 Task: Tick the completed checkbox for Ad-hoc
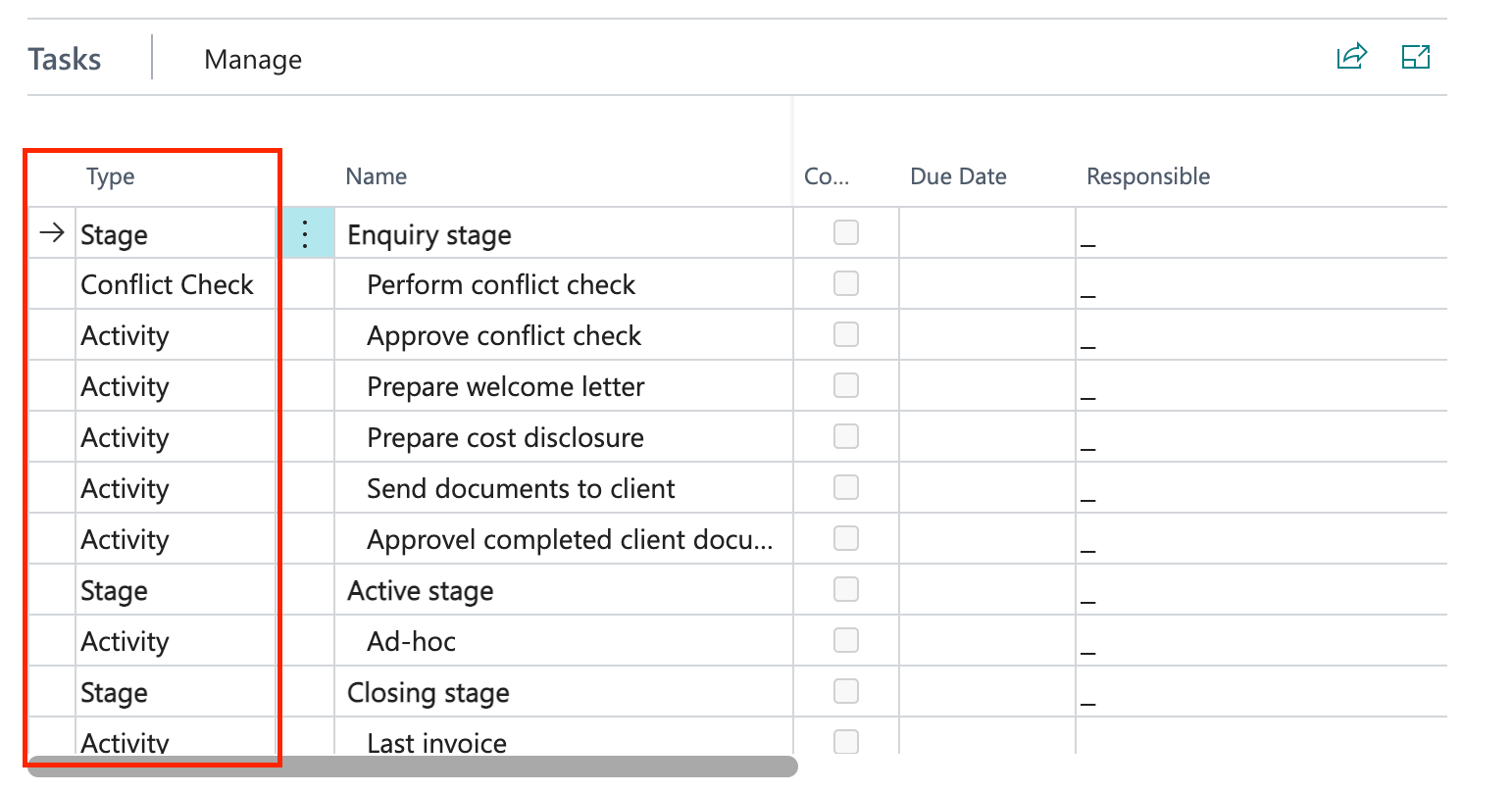[846, 640]
